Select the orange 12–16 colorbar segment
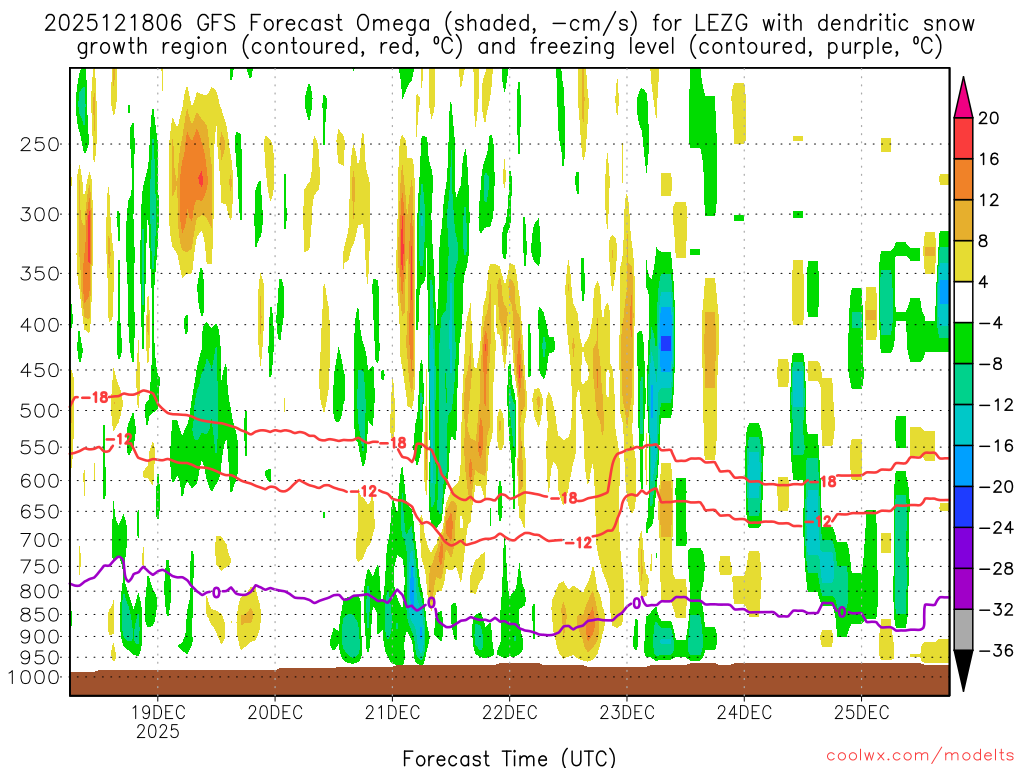Viewport: 1024px width, 768px height. coord(963,180)
